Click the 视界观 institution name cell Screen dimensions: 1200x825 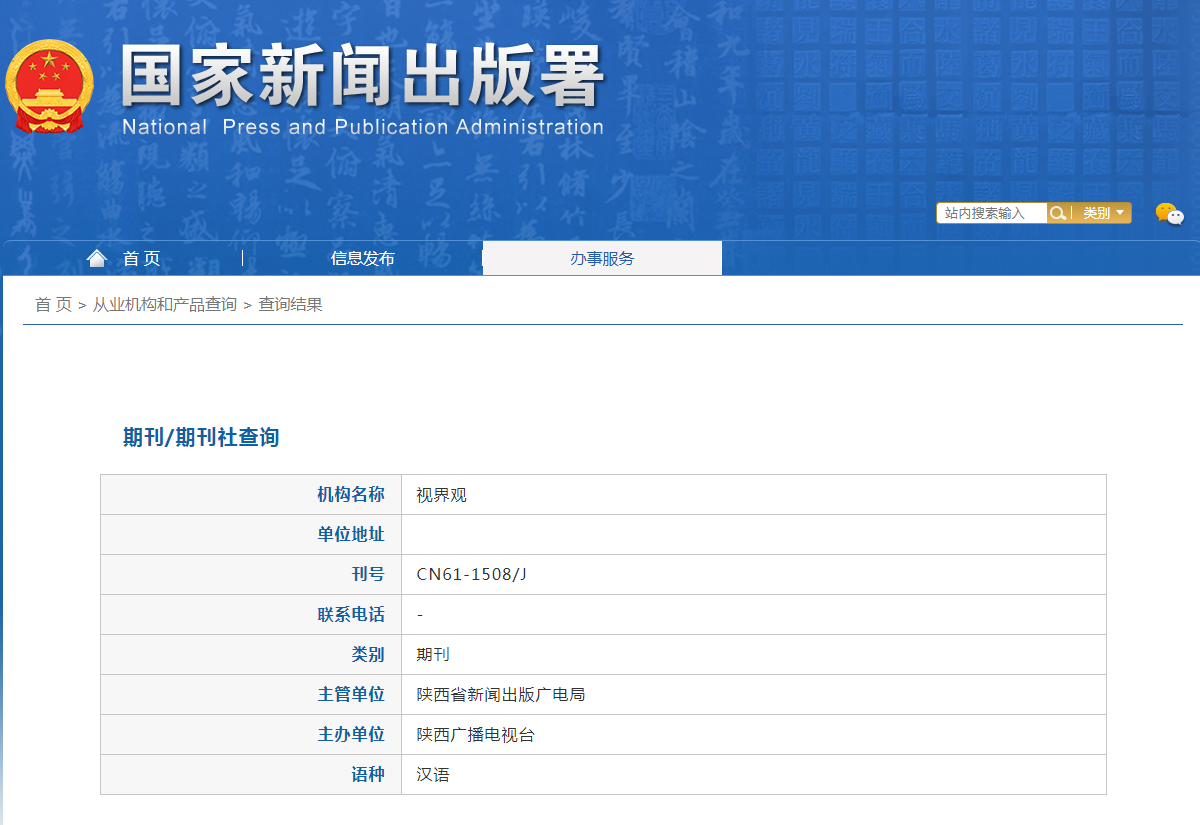coord(442,495)
